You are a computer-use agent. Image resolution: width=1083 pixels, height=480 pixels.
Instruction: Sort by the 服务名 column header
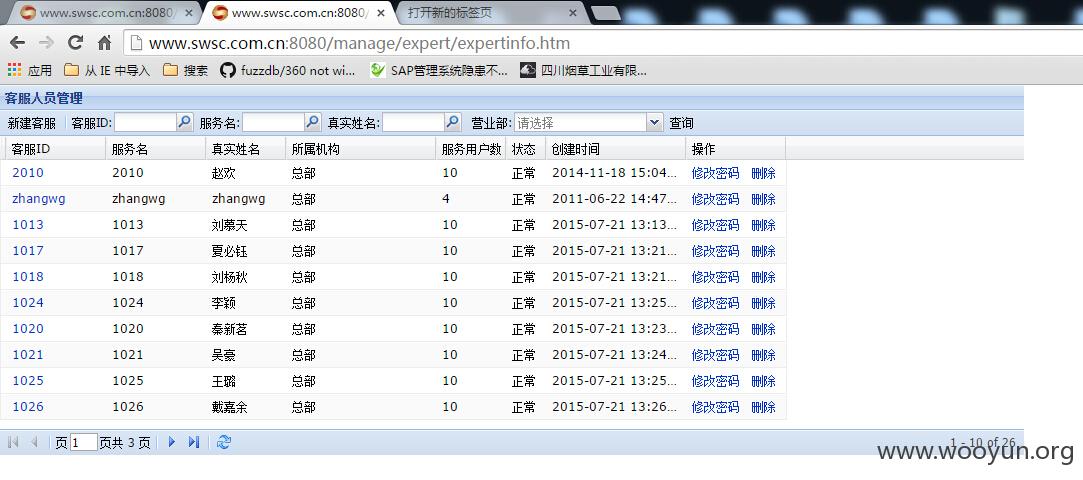(155, 148)
